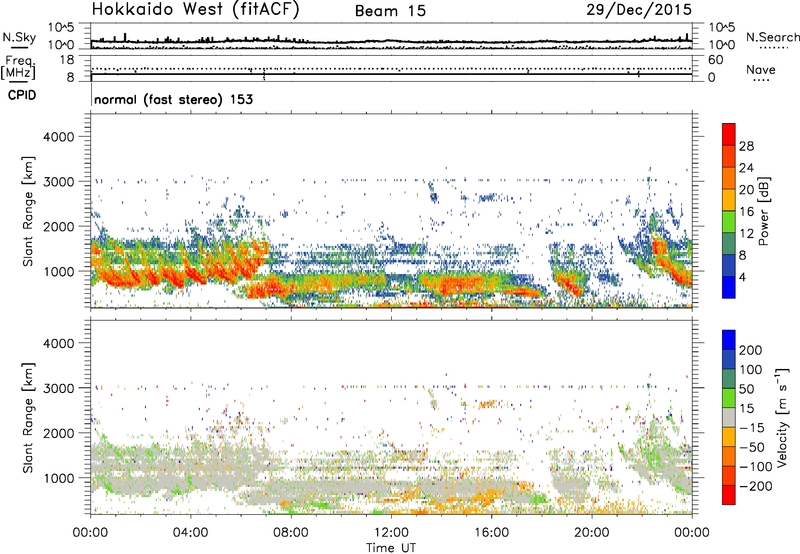Pick the gray segment of the Velocity color bar
The height and width of the screenshot is (554, 800).
point(729,417)
